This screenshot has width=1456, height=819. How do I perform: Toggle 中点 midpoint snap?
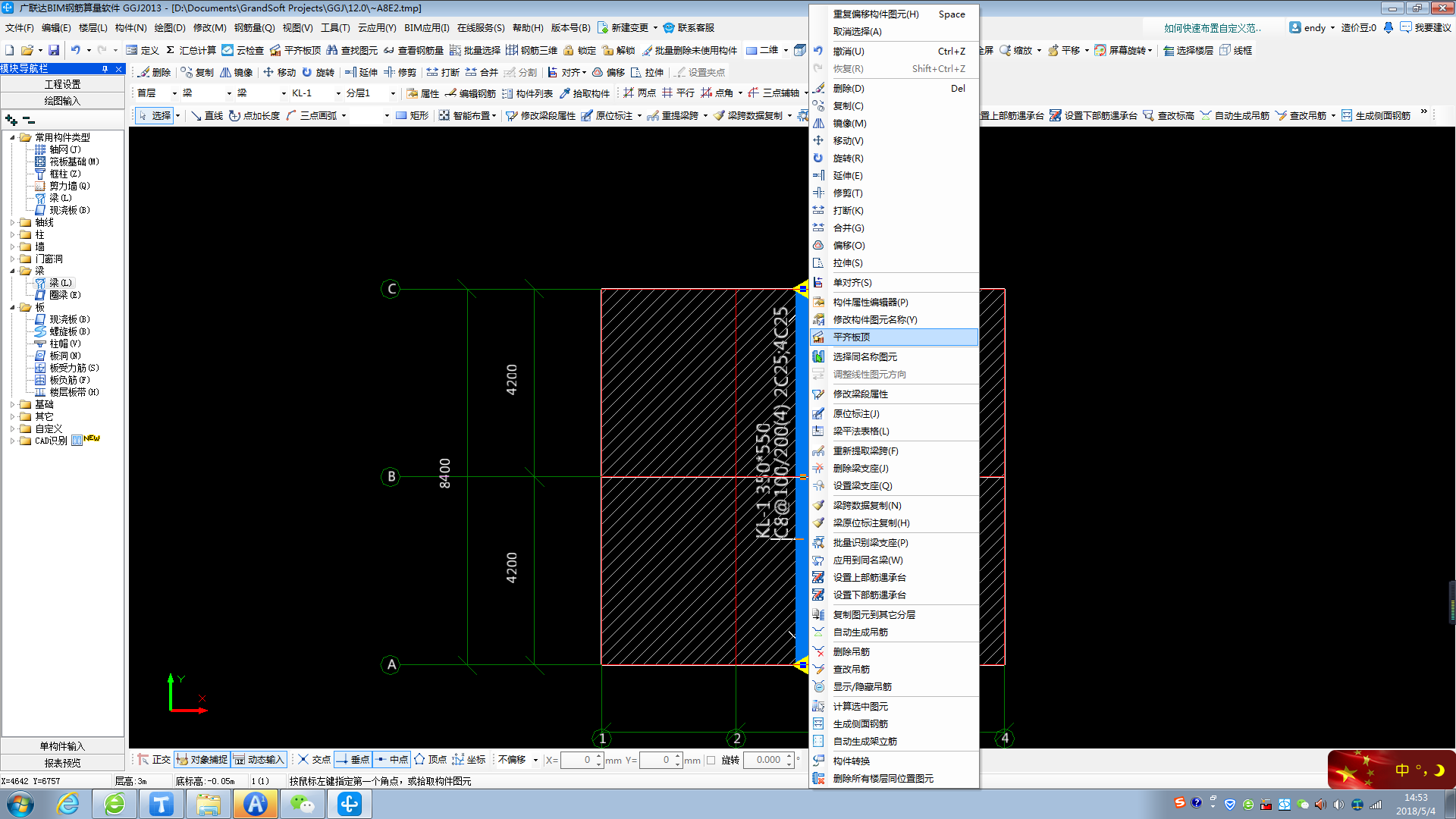391,759
